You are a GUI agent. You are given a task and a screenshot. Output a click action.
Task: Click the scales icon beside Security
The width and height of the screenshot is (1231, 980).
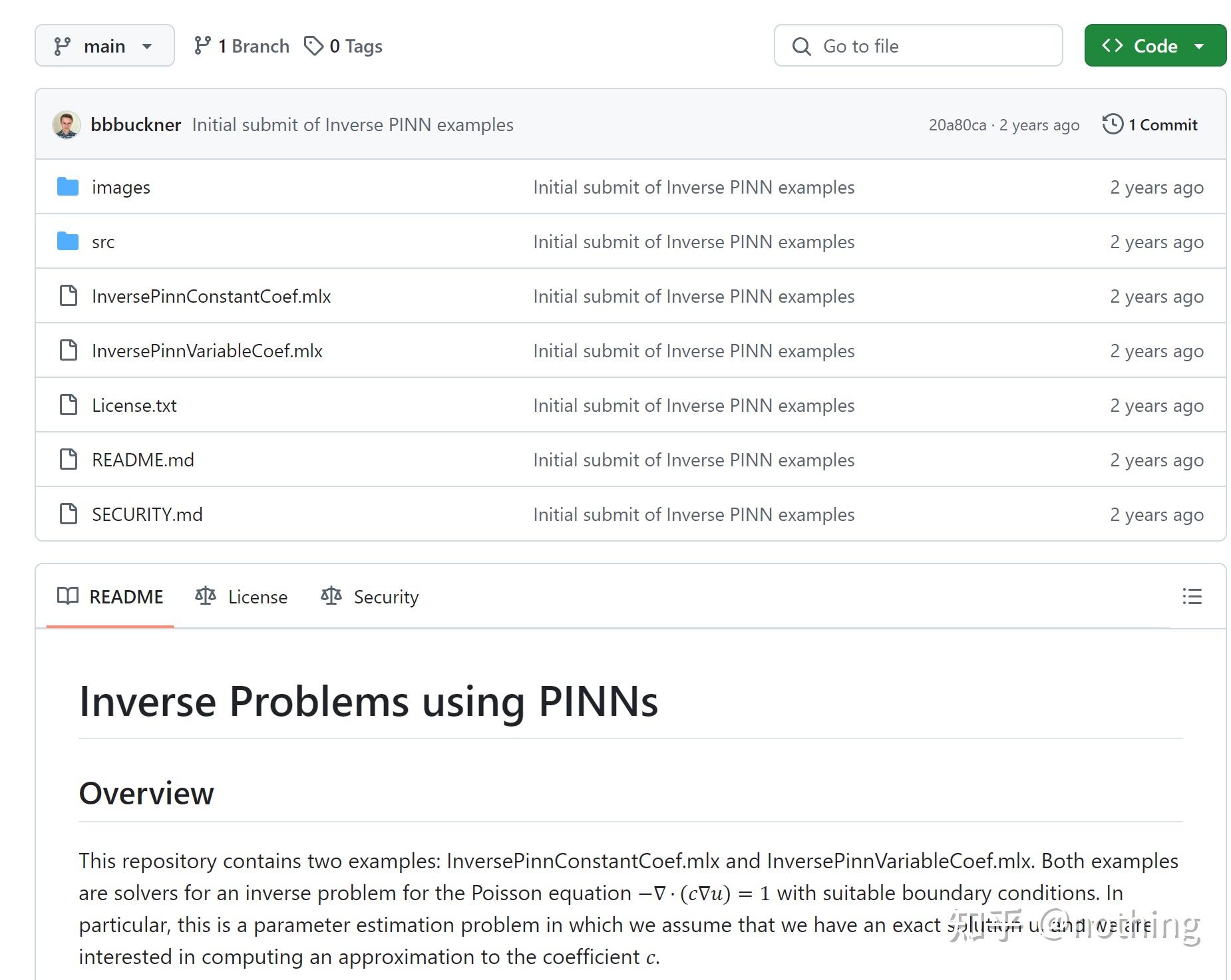click(x=331, y=596)
